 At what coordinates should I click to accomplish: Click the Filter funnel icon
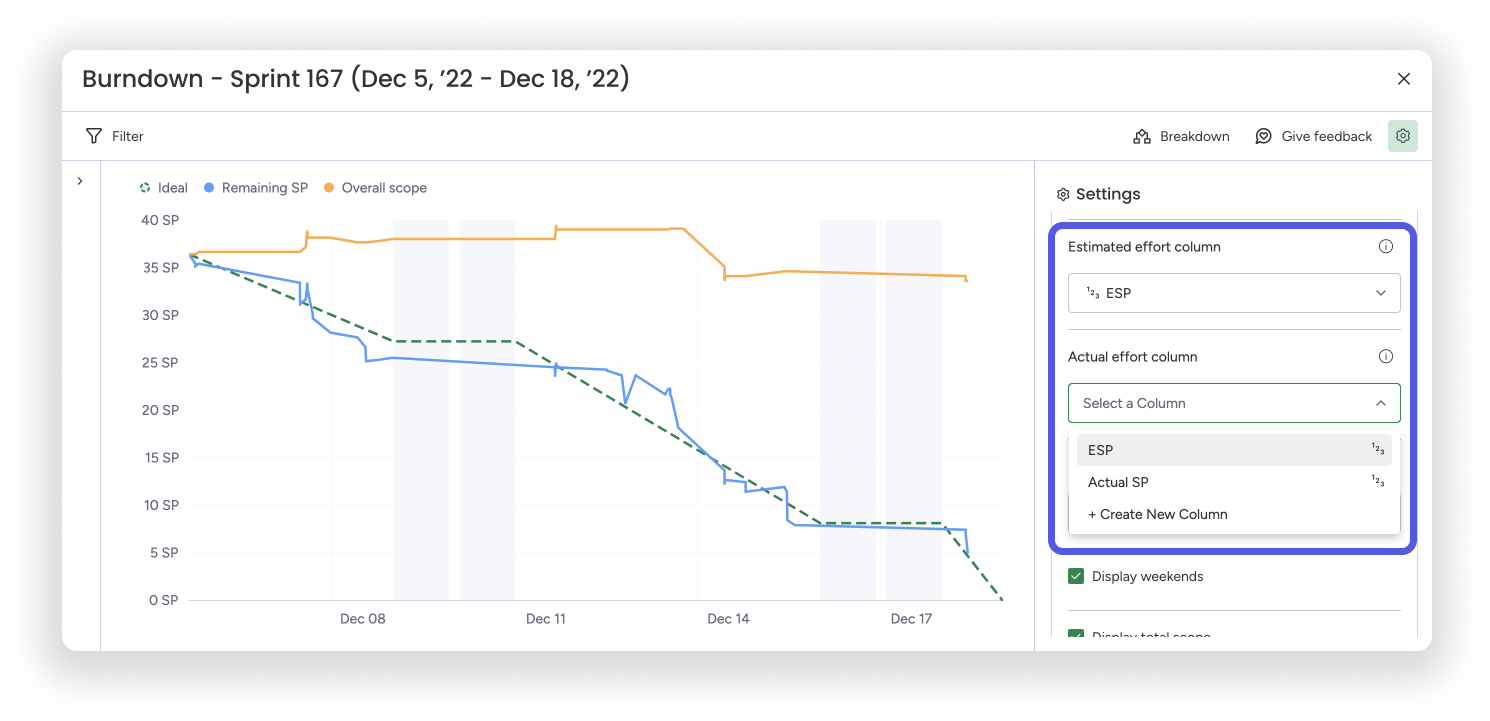tap(93, 136)
